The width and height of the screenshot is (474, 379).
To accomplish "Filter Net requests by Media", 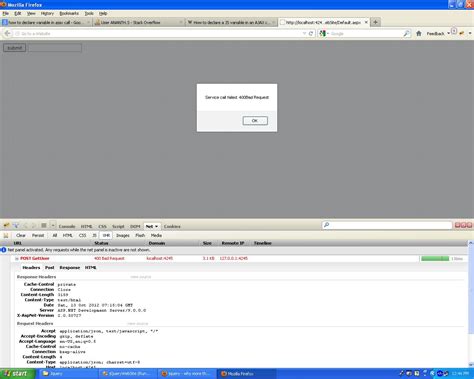I will click(156, 235).
